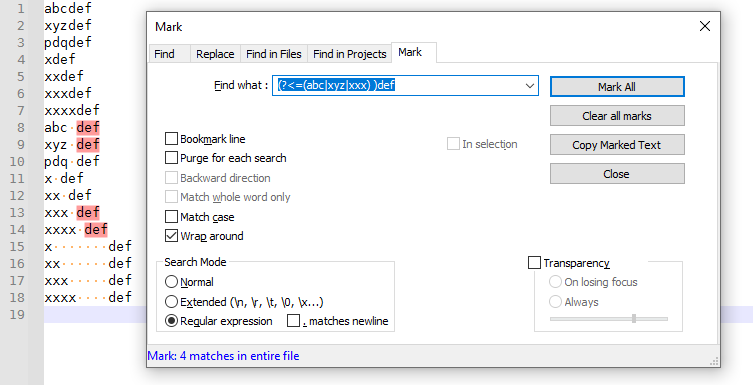
Task: Enable the Bookmark line checkbox
Action: tap(171, 139)
